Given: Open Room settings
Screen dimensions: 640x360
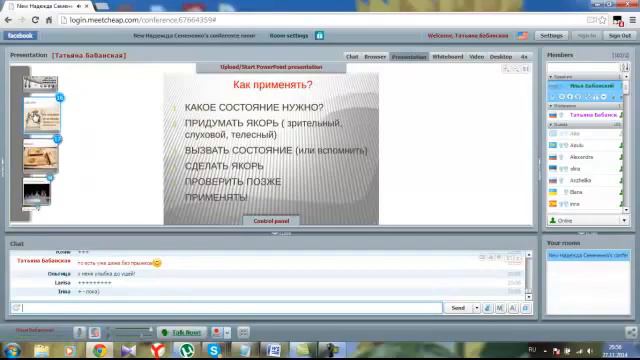Looking at the screenshot, I should pos(289,36).
